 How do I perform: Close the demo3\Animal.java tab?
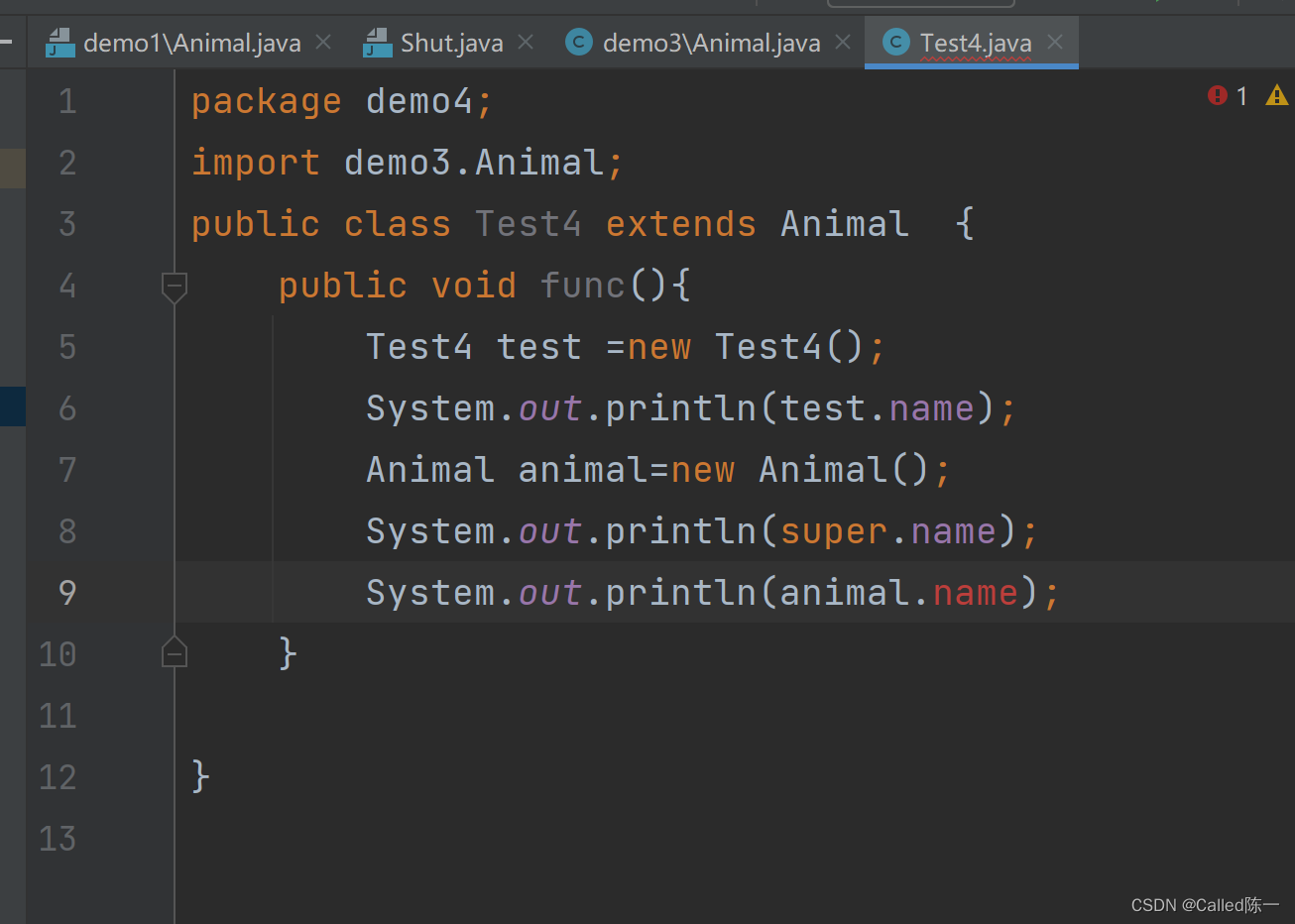[x=843, y=42]
